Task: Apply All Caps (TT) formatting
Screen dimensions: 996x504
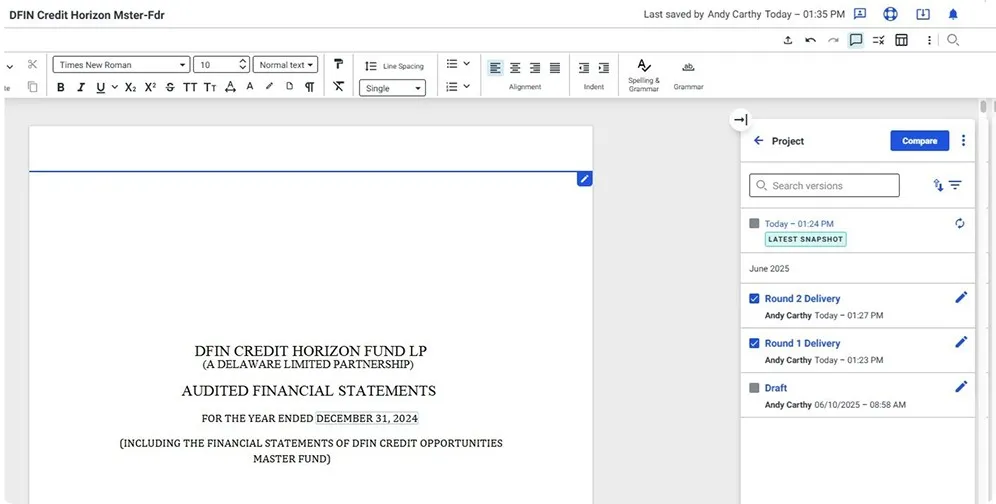Action: point(190,88)
